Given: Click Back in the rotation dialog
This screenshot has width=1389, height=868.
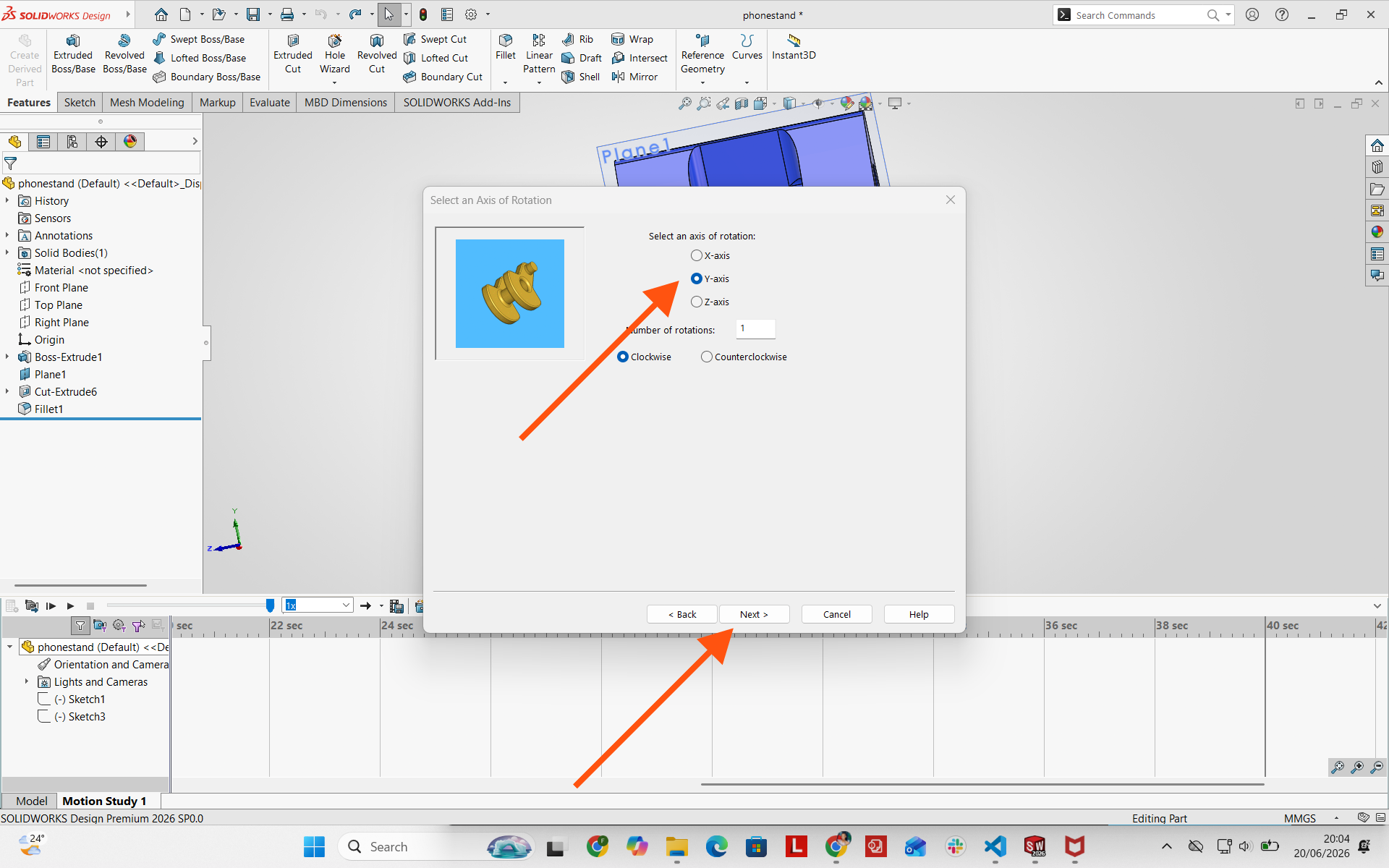Looking at the screenshot, I should [x=681, y=614].
